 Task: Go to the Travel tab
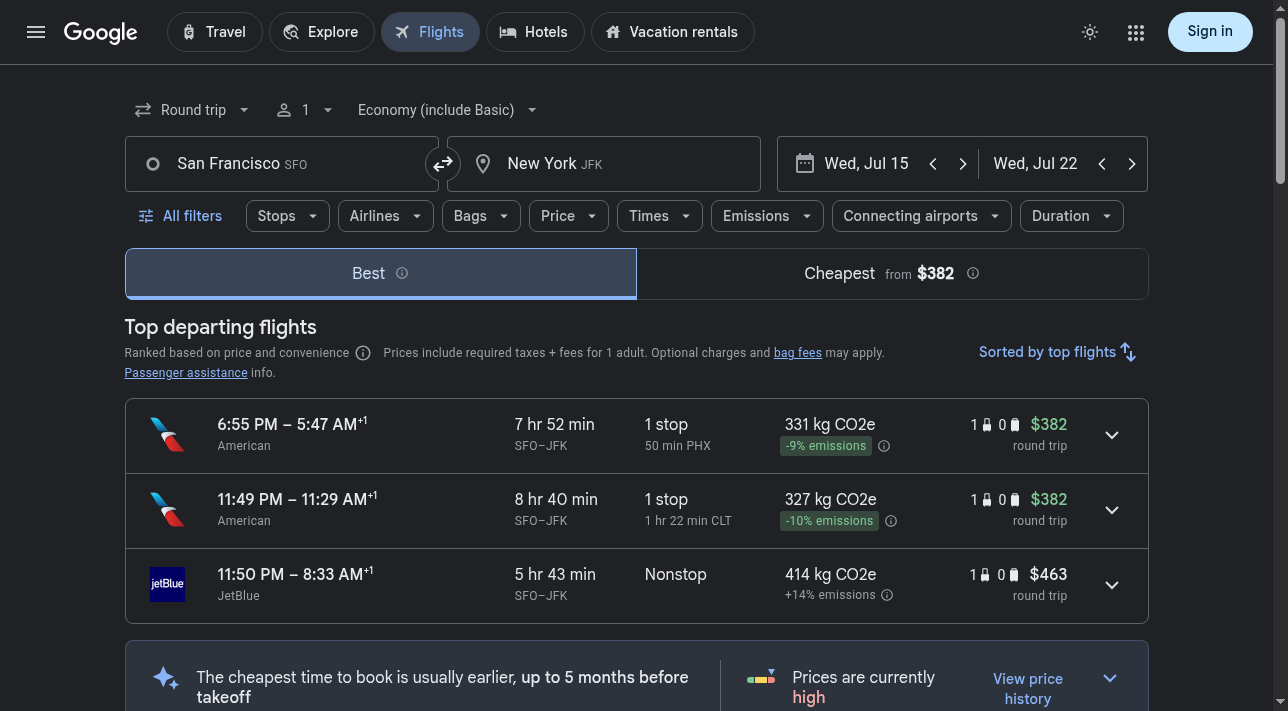click(x=215, y=32)
